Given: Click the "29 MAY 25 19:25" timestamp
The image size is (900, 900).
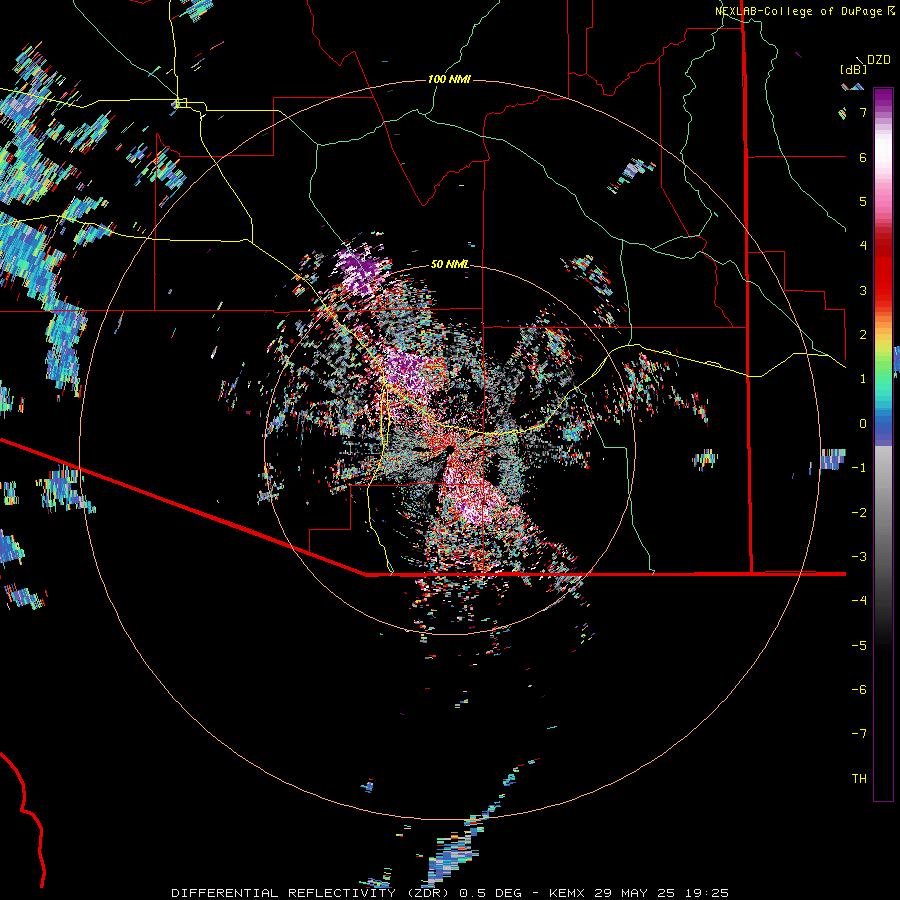Looking at the screenshot, I should [661, 893].
